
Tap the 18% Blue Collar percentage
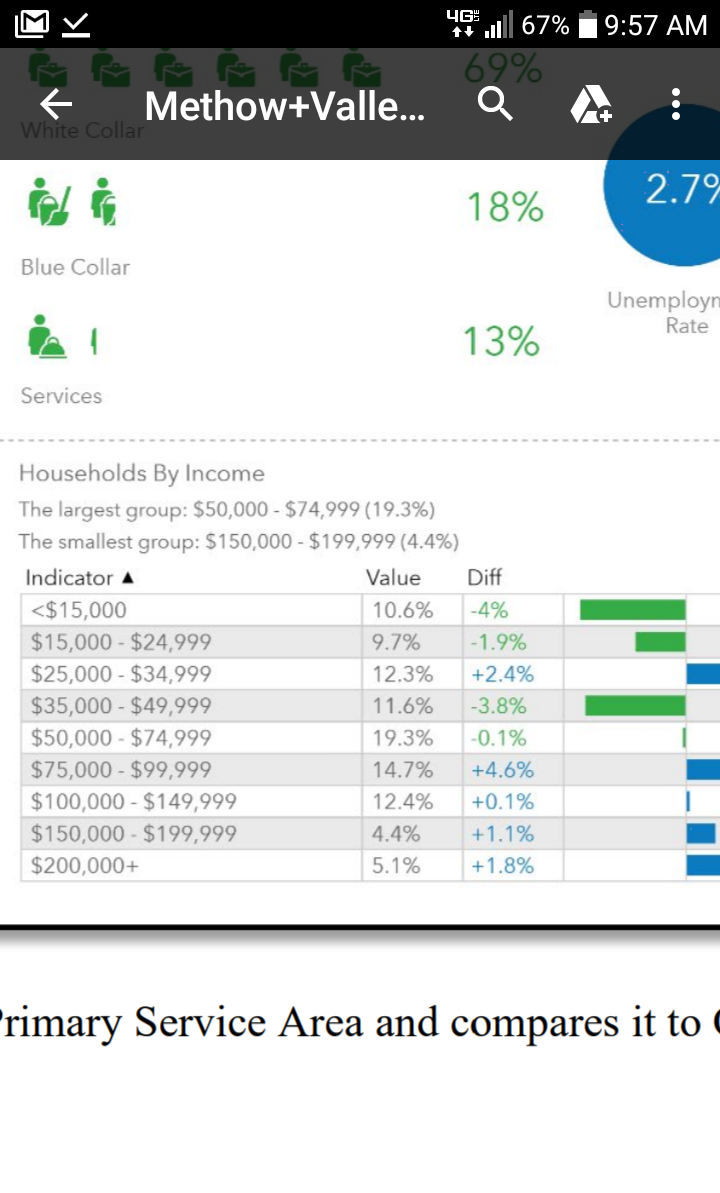coord(505,208)
